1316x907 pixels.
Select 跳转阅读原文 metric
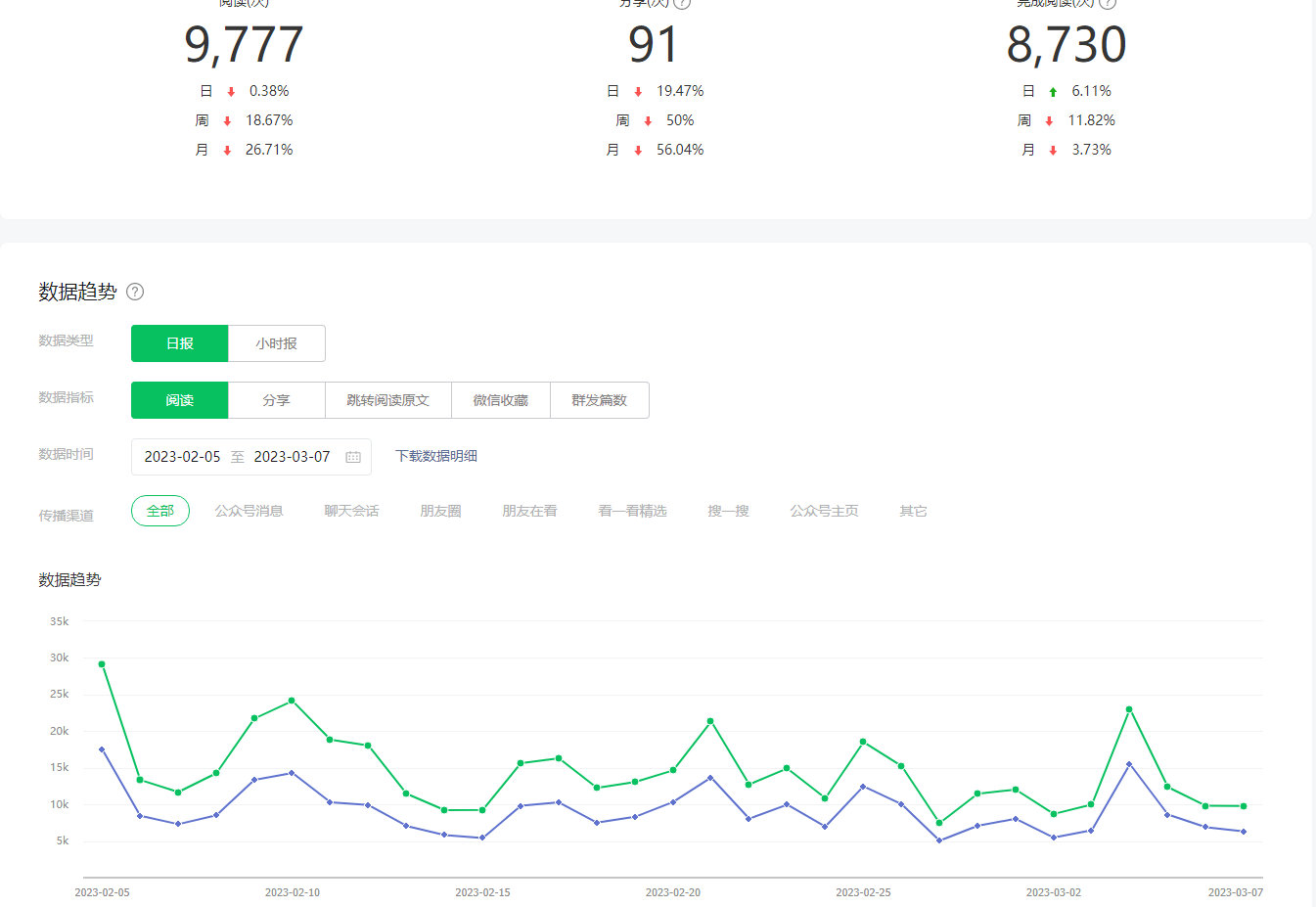387,400
